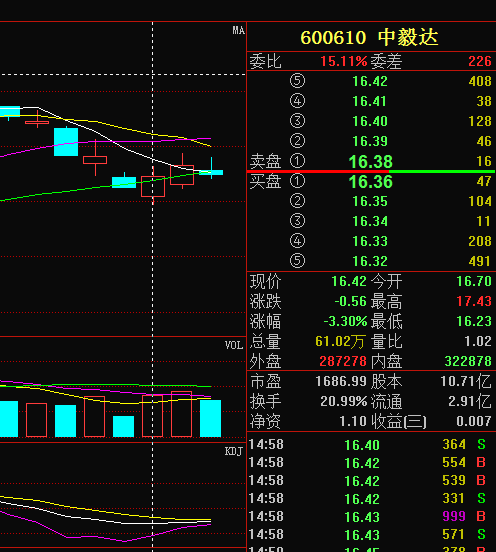
Task: Click sell price 16.38
Action: 370,162
